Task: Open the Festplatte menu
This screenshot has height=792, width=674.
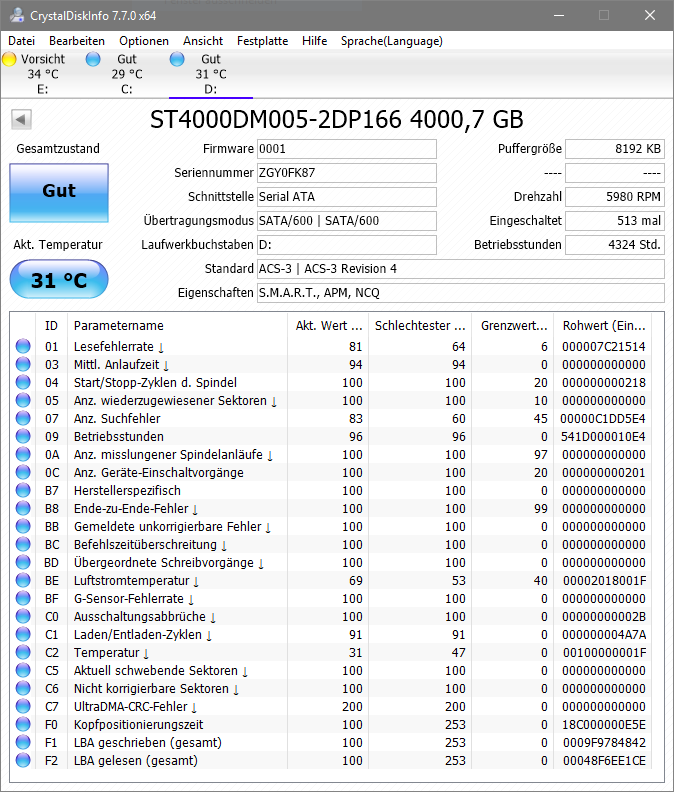Action: pyautogui.click(x=263, y=41)
